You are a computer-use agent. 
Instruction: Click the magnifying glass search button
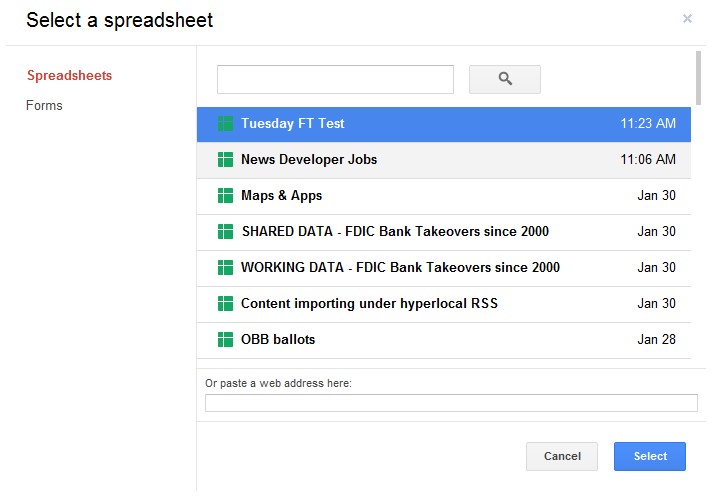(x=504, y=79)
